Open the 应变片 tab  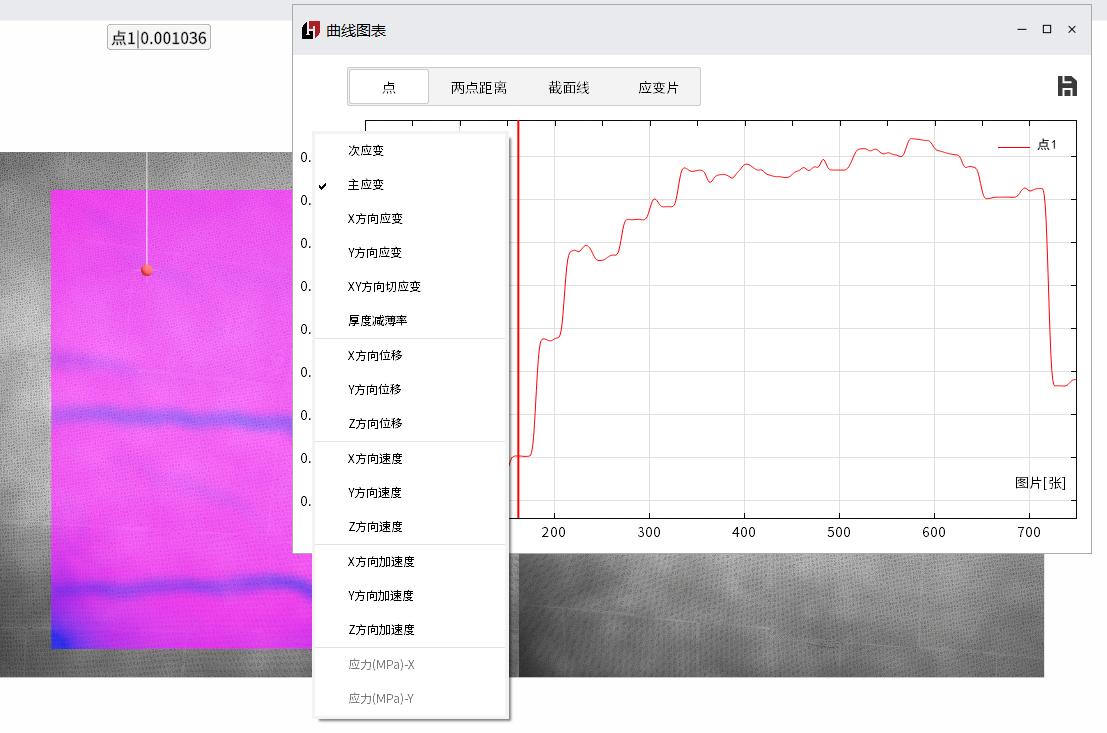point(658,88)
